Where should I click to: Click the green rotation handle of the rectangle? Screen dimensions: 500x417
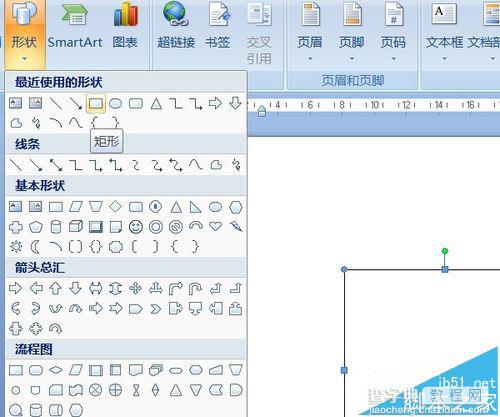445,251
